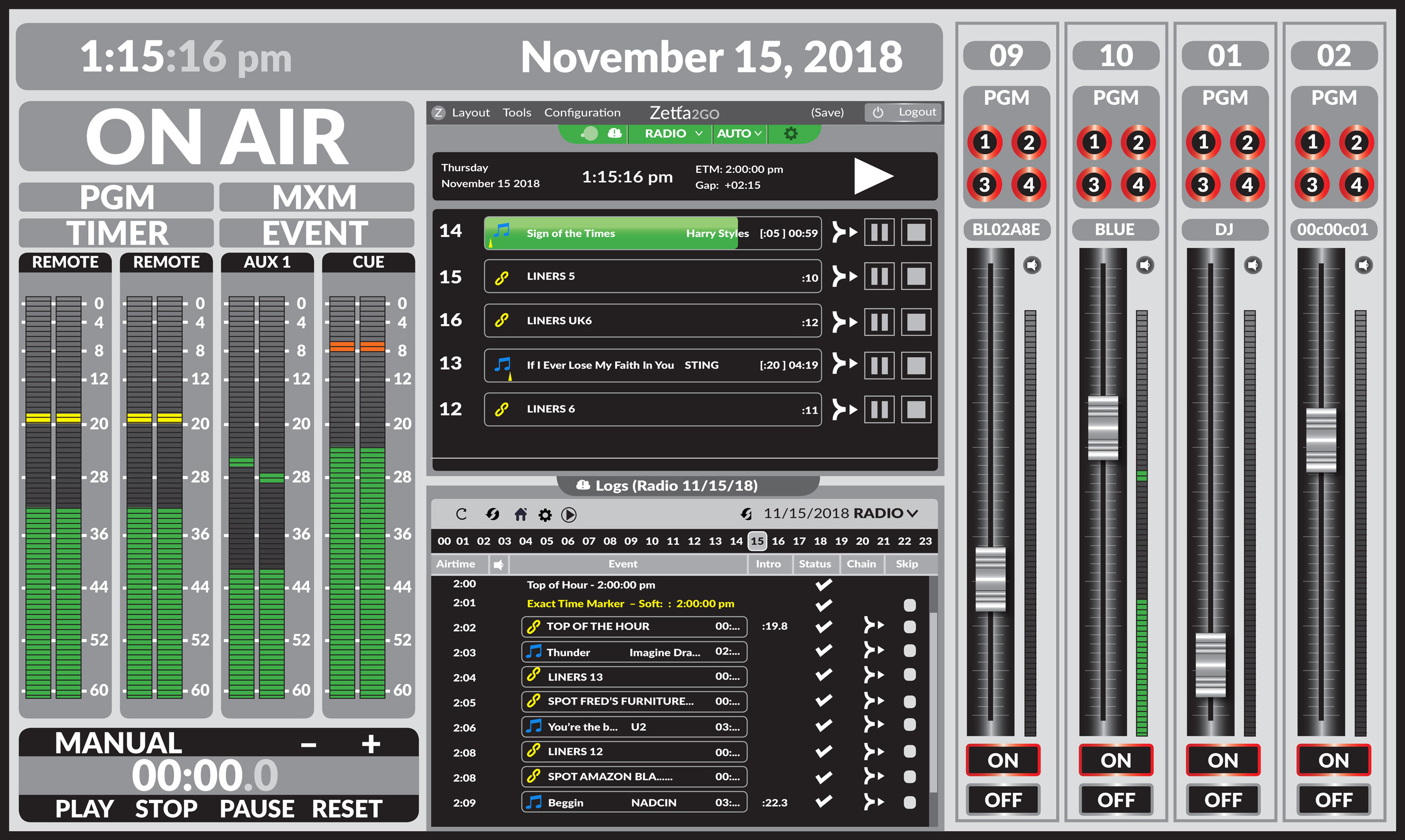This screenshot has height=840, width=1405.
Task: Open the Layout menu
Action: click(x=470, y=112)
